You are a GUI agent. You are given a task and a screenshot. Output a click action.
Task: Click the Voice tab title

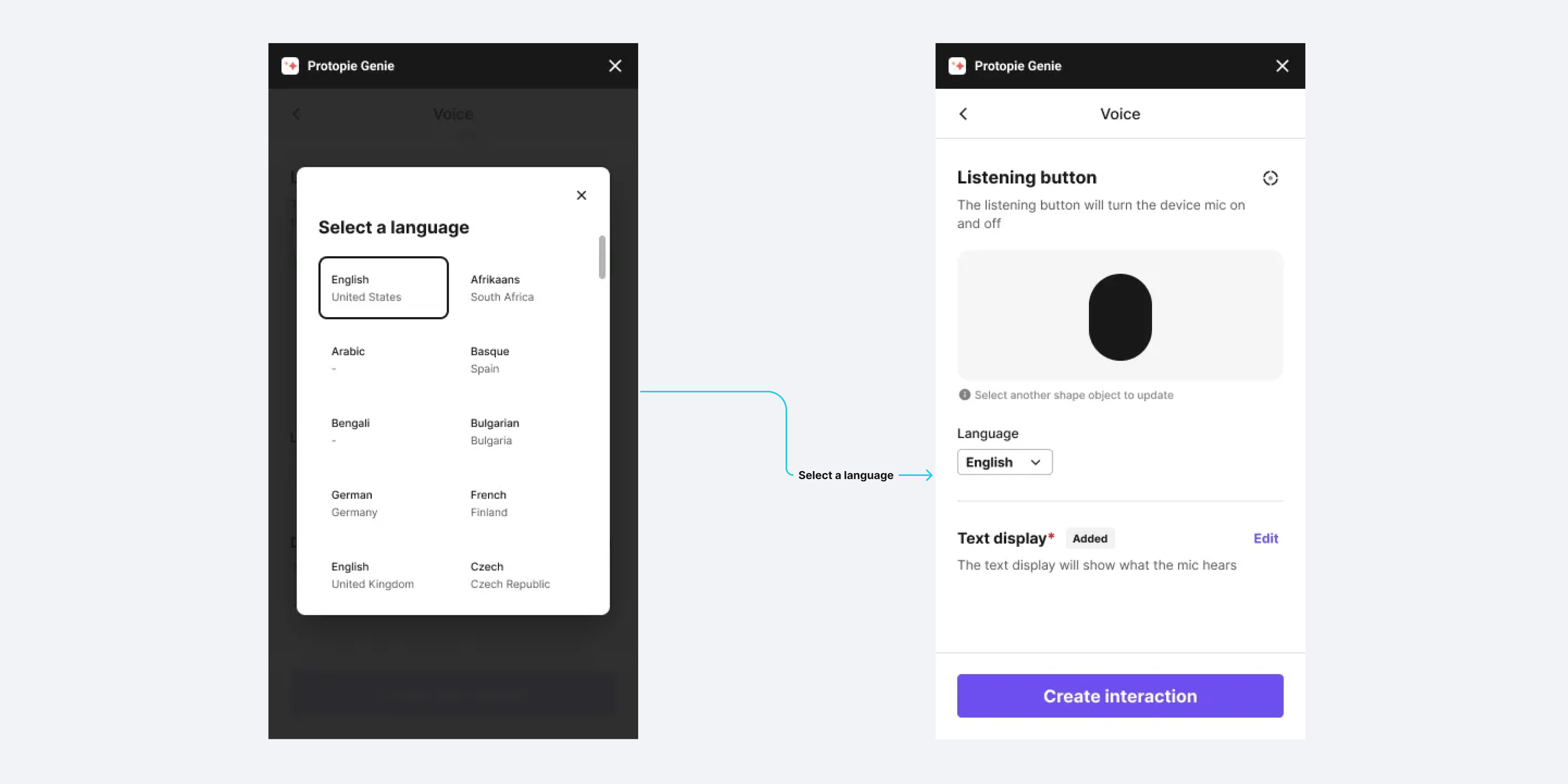click(1120, 113)
